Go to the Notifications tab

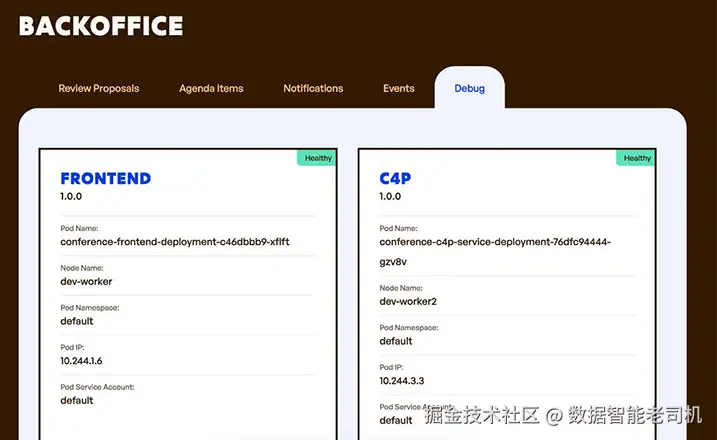pyautogui.click(x=313, y=88)
